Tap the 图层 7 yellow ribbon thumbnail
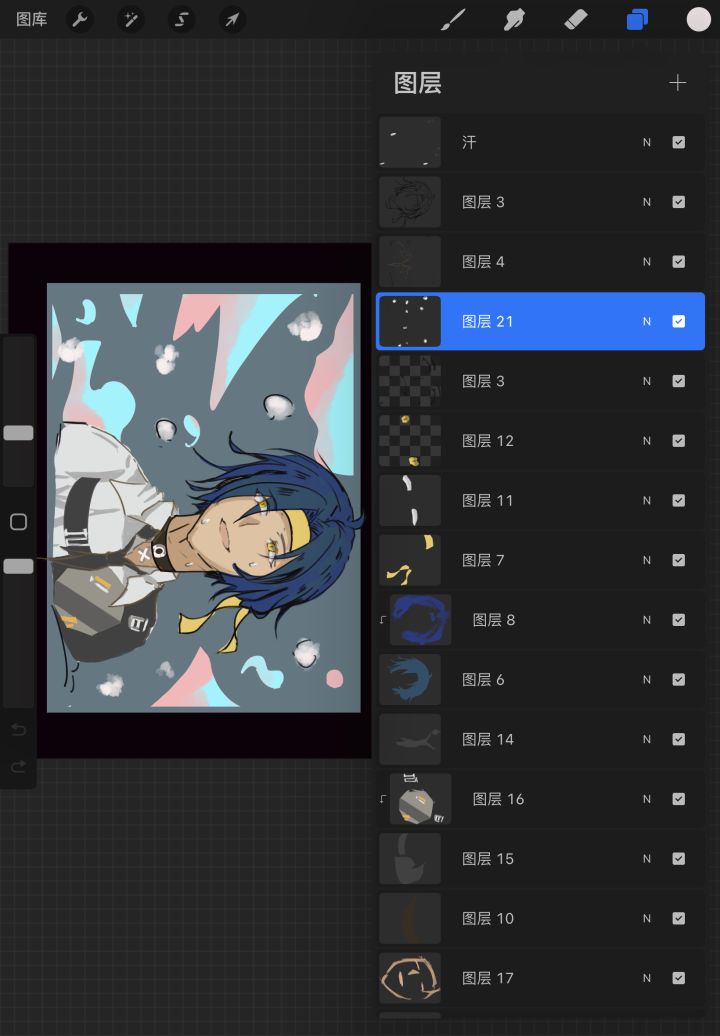Image resolution: width=720 pixels, height=1036 pixels. click(x=410, y=560)
